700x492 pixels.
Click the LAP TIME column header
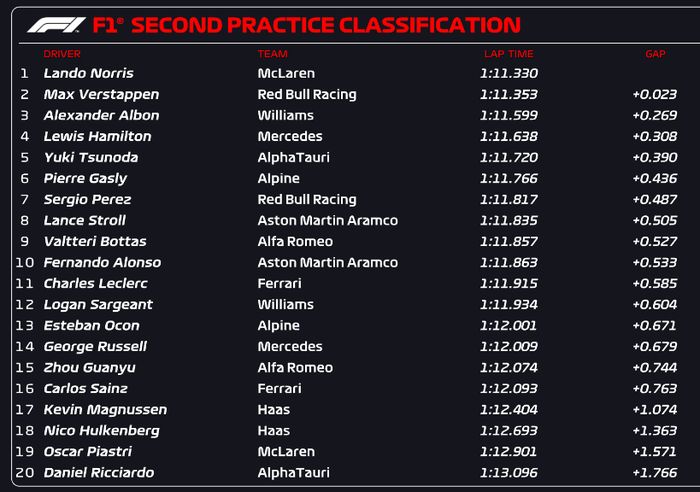point(507,54)
